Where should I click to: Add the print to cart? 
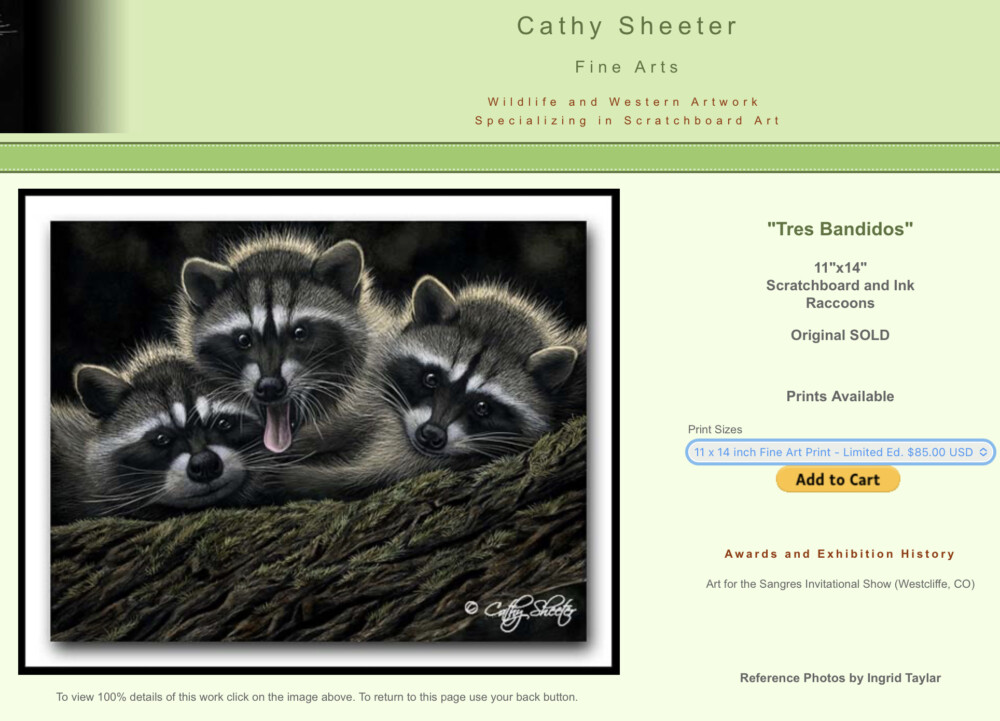[x=837, y=479]
